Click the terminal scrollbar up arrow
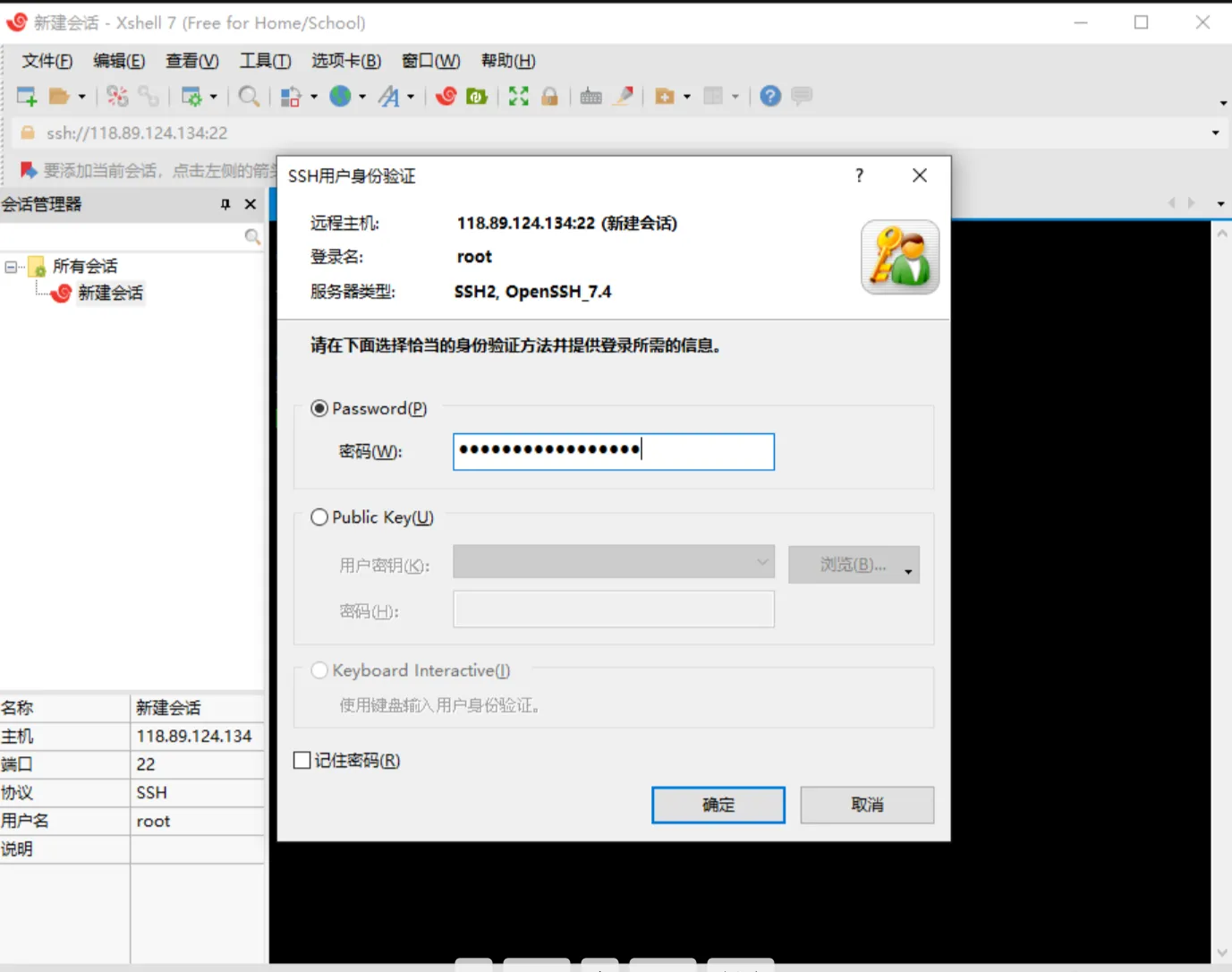Image resolution: width=1232 pixels, height=972 pixels. [1222, 233]
